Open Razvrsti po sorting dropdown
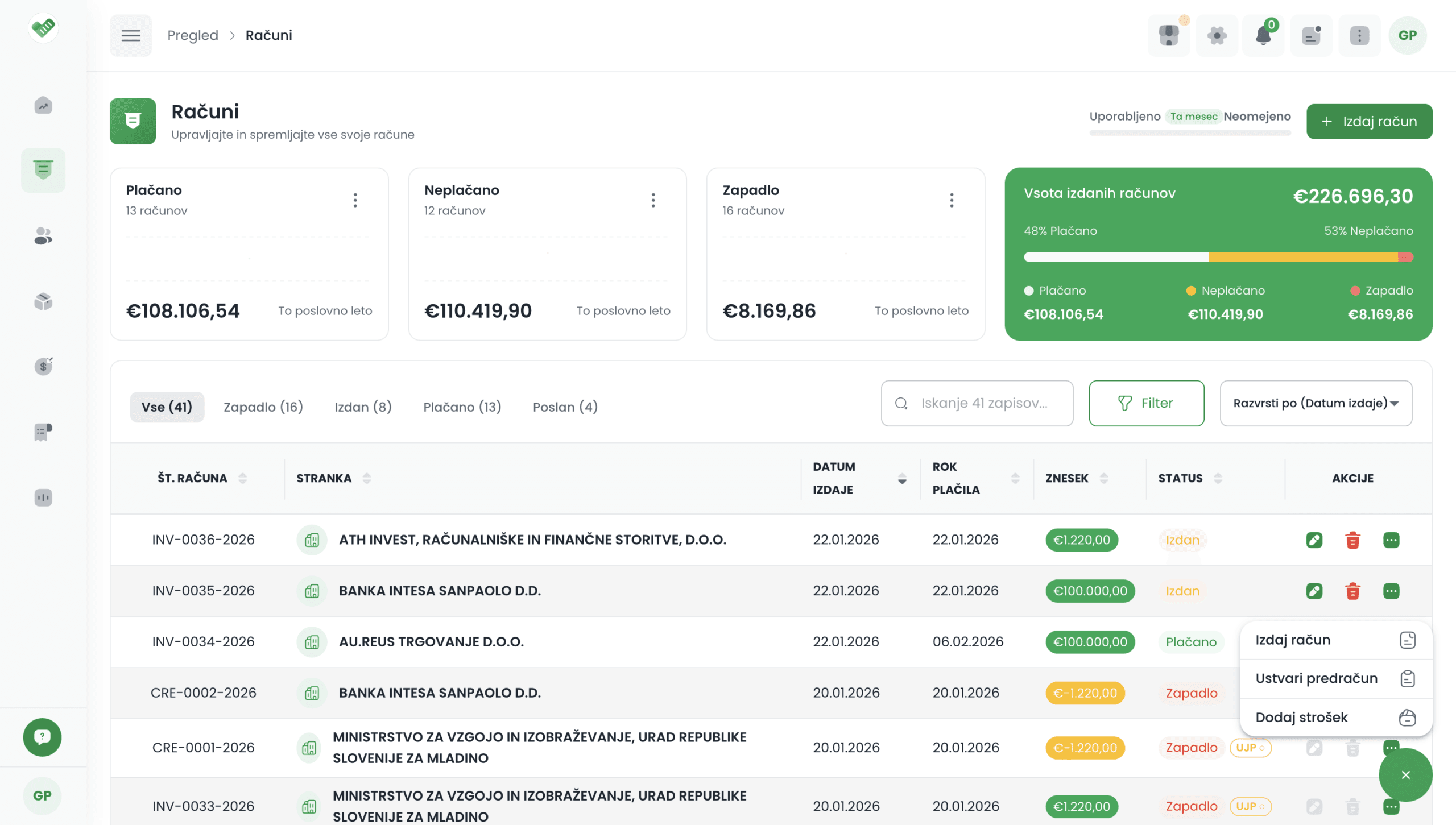1456x825 pixels. (x=1315, y=403)
